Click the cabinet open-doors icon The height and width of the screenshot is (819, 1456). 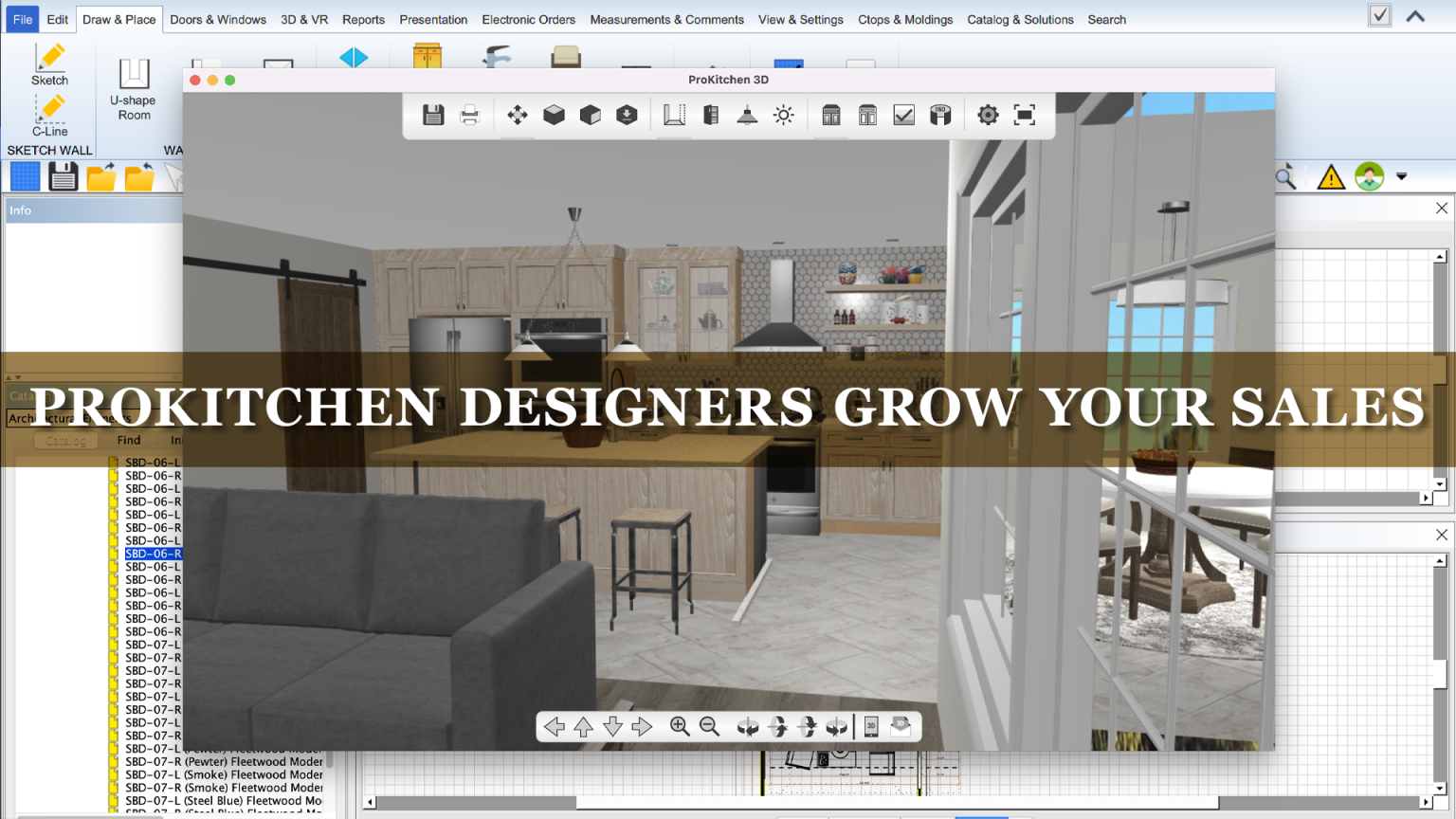[x=711, y=115]
